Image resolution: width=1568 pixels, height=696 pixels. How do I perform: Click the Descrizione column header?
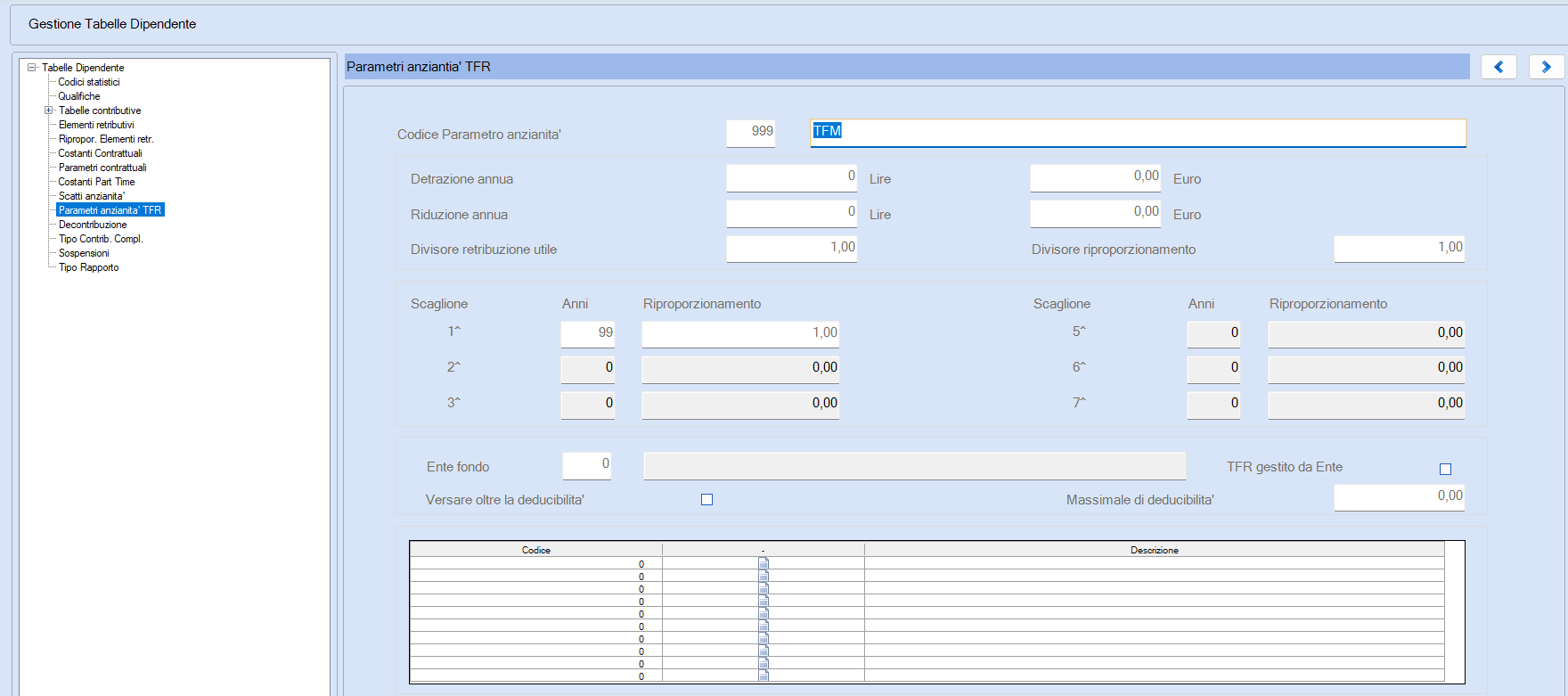1155,550
